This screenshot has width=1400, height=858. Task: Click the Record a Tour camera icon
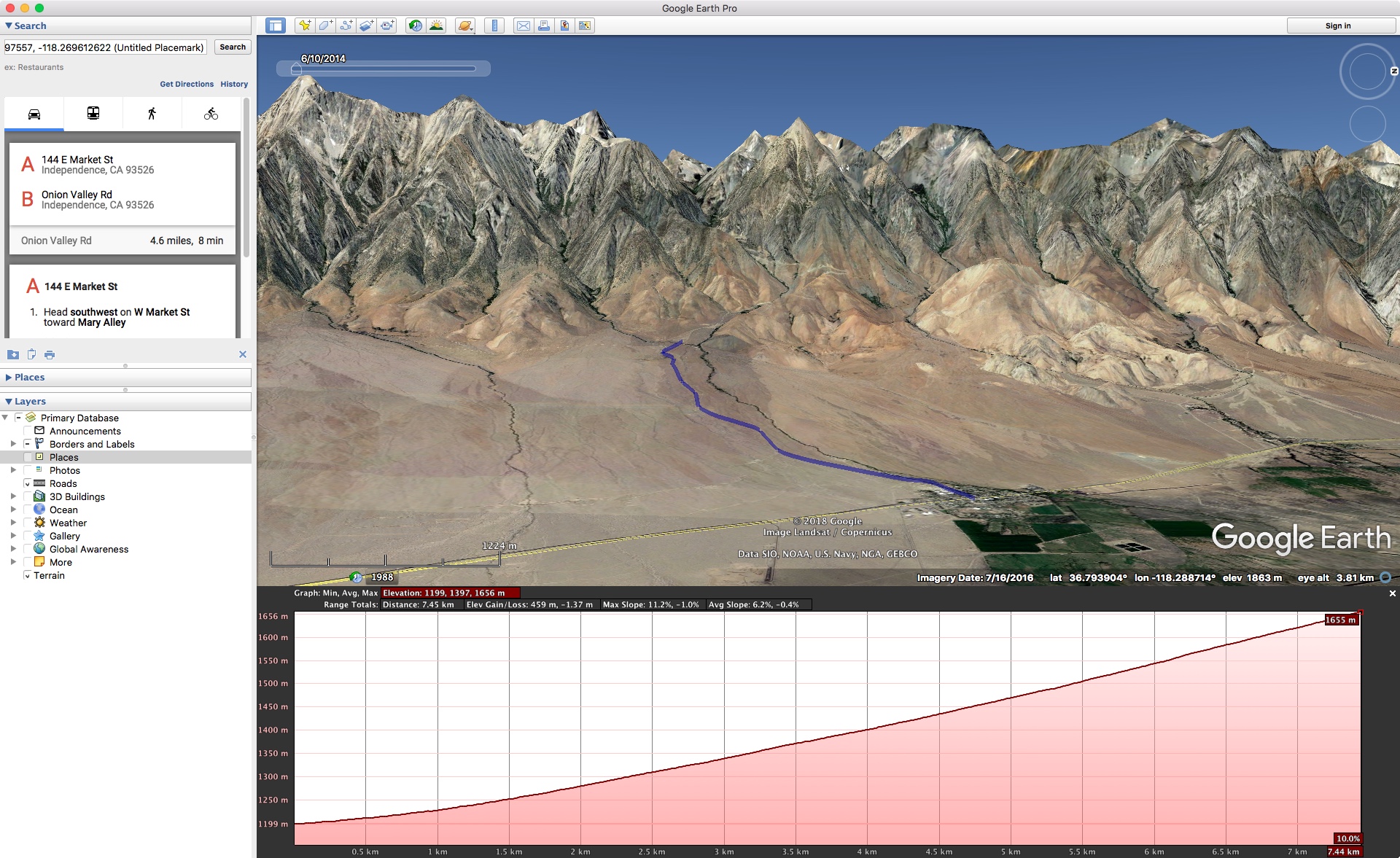(x=387, y=26)
